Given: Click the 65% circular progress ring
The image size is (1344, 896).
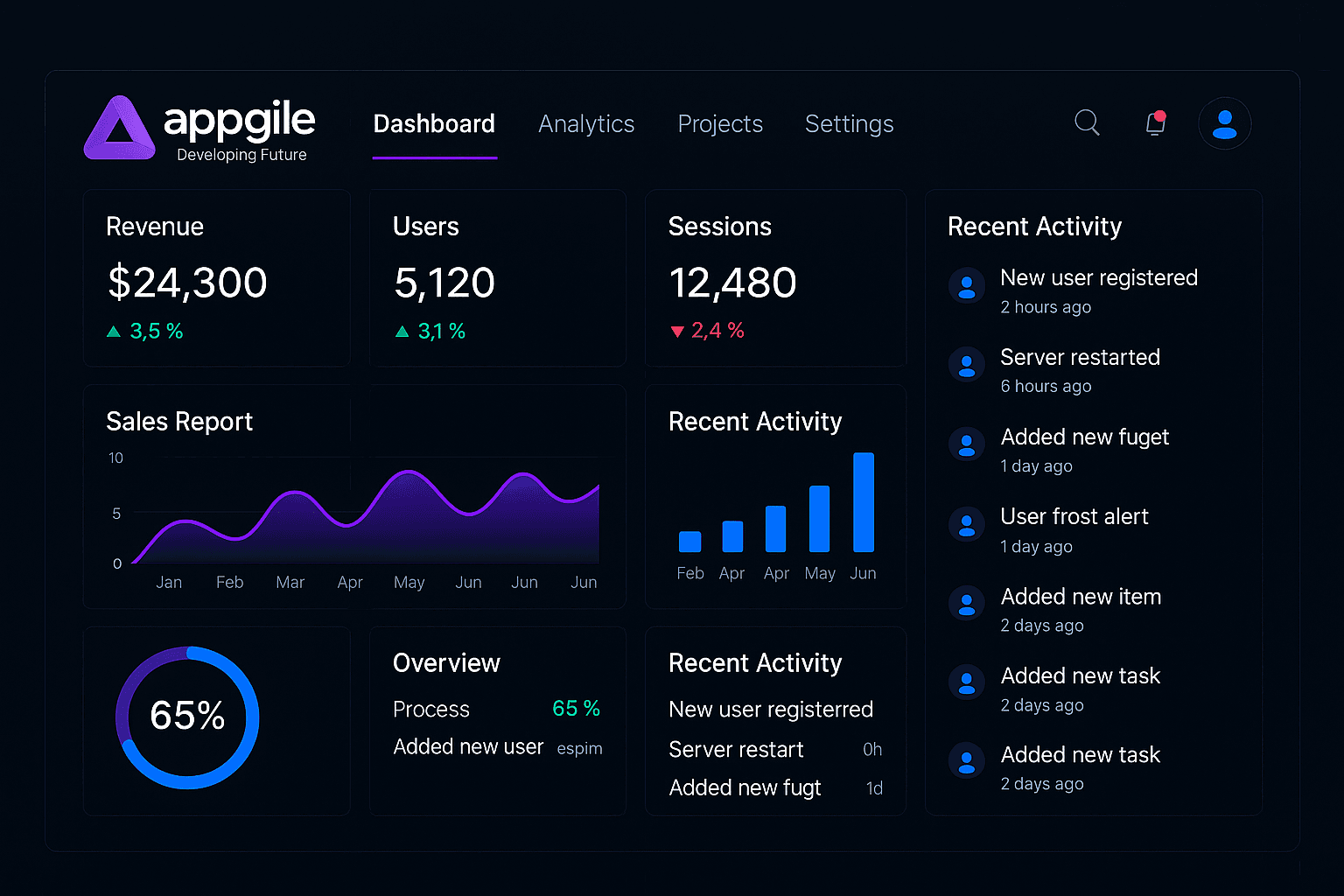Looking at the screenshot, I should [x=187, y=717].
